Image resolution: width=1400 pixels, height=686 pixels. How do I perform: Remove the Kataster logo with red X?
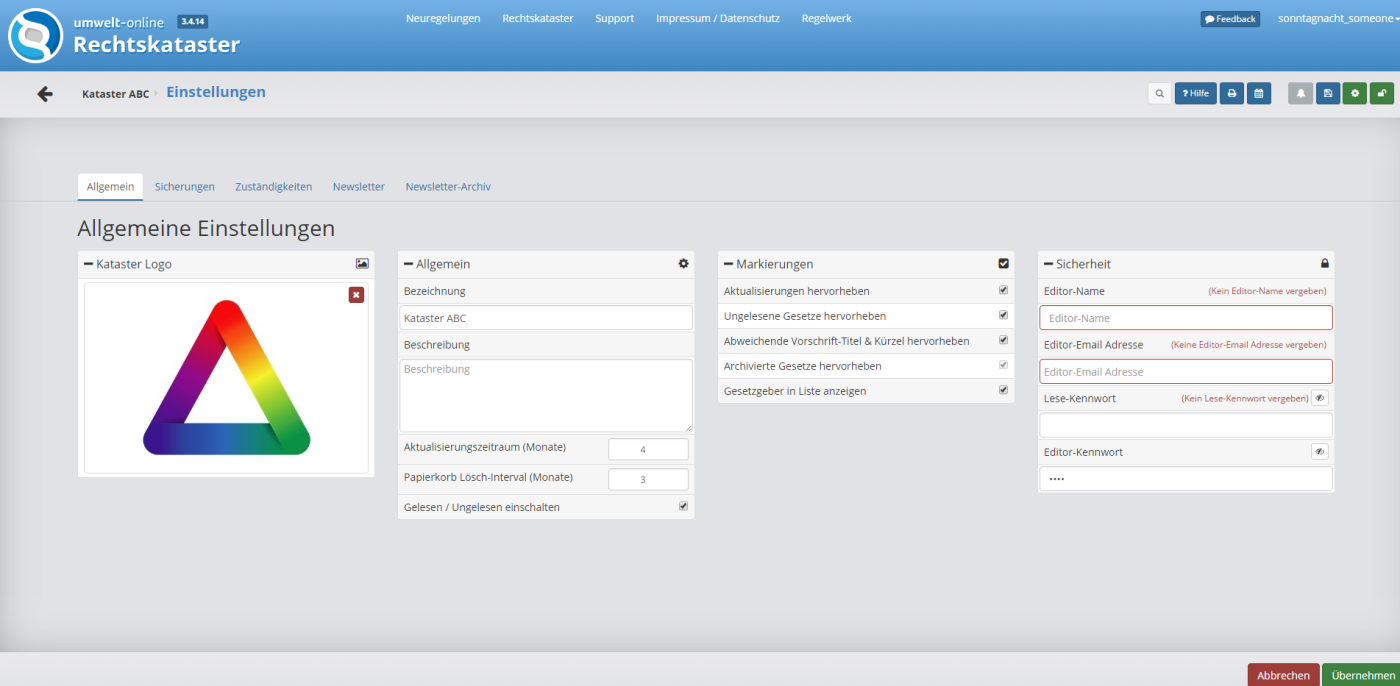[x=356, y=295]
